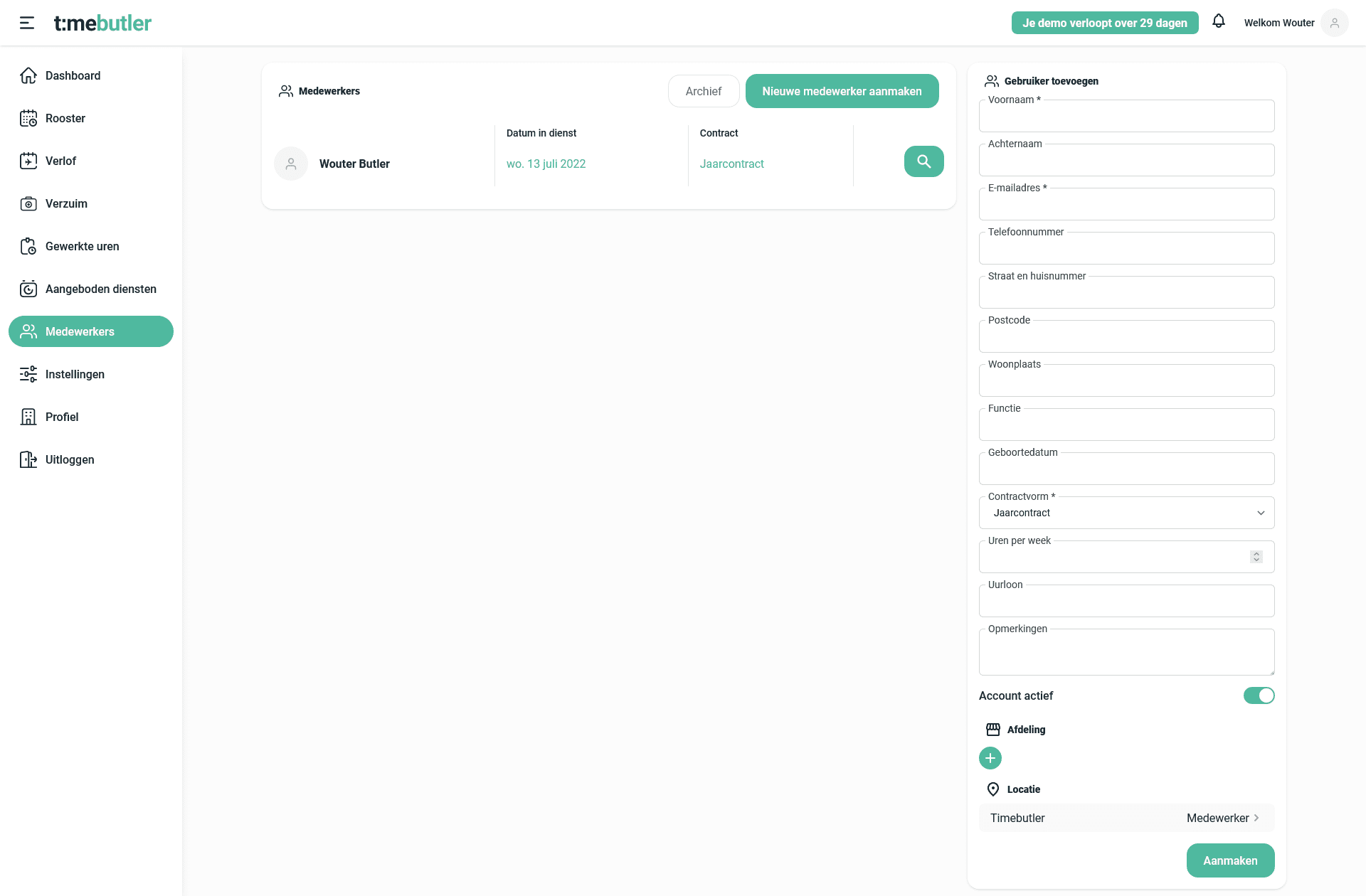This screenshot has height=896, width=1366.
Task: Click the Verlof leave icon
Action: point(28,161)
